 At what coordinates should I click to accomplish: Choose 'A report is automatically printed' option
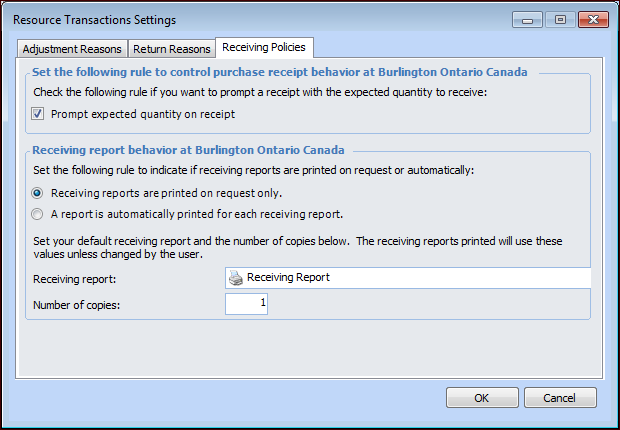(x=38, y=213)
